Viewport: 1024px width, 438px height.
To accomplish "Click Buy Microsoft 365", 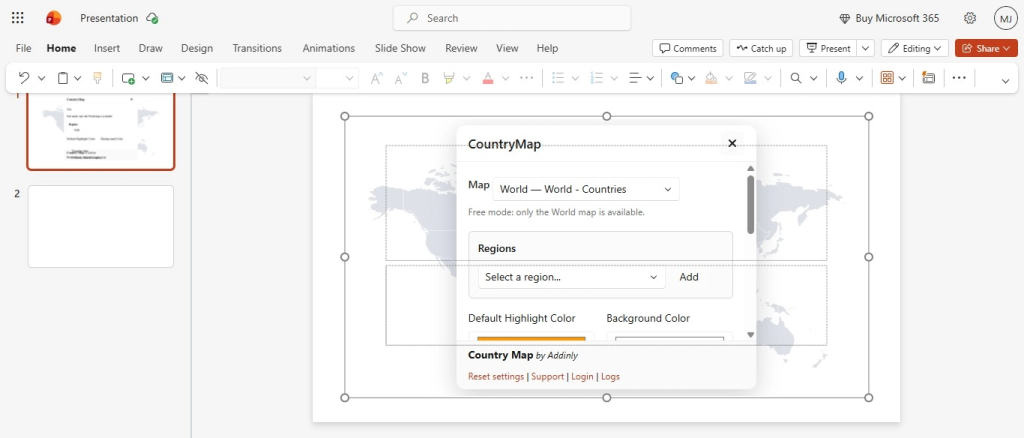I will click(889, 18).
